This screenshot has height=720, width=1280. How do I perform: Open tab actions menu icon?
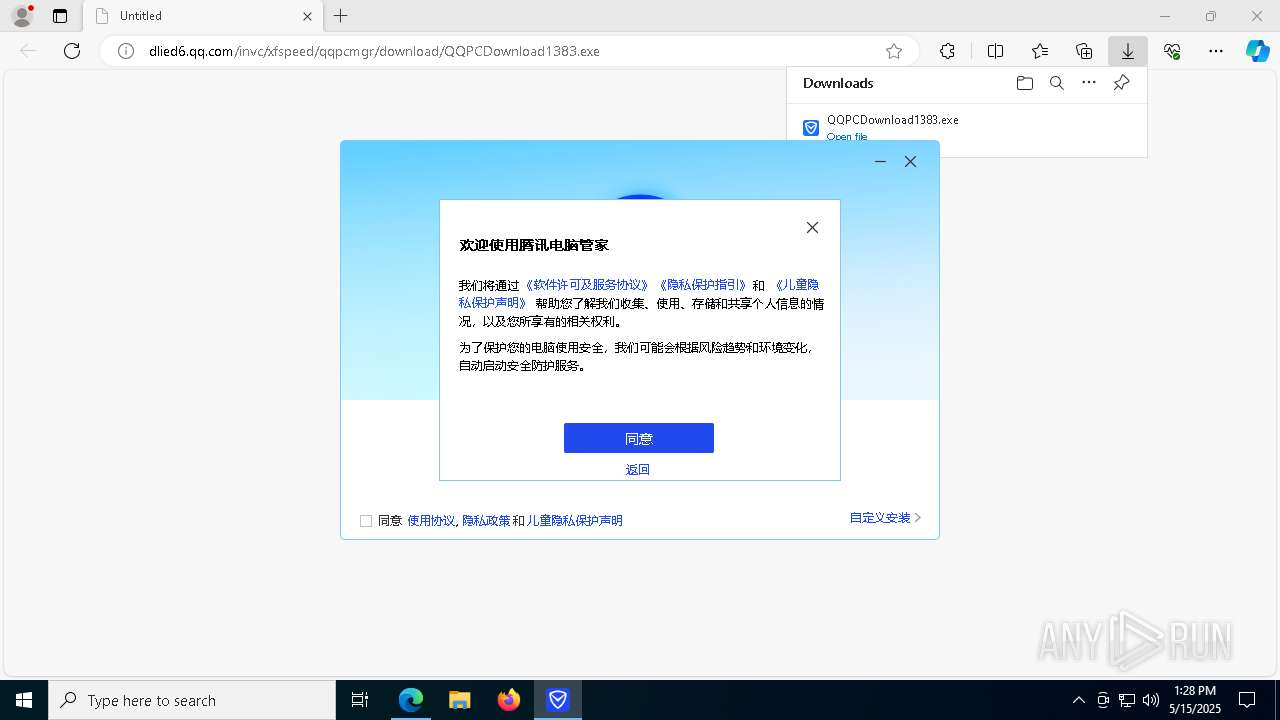[x=60, y=16]
